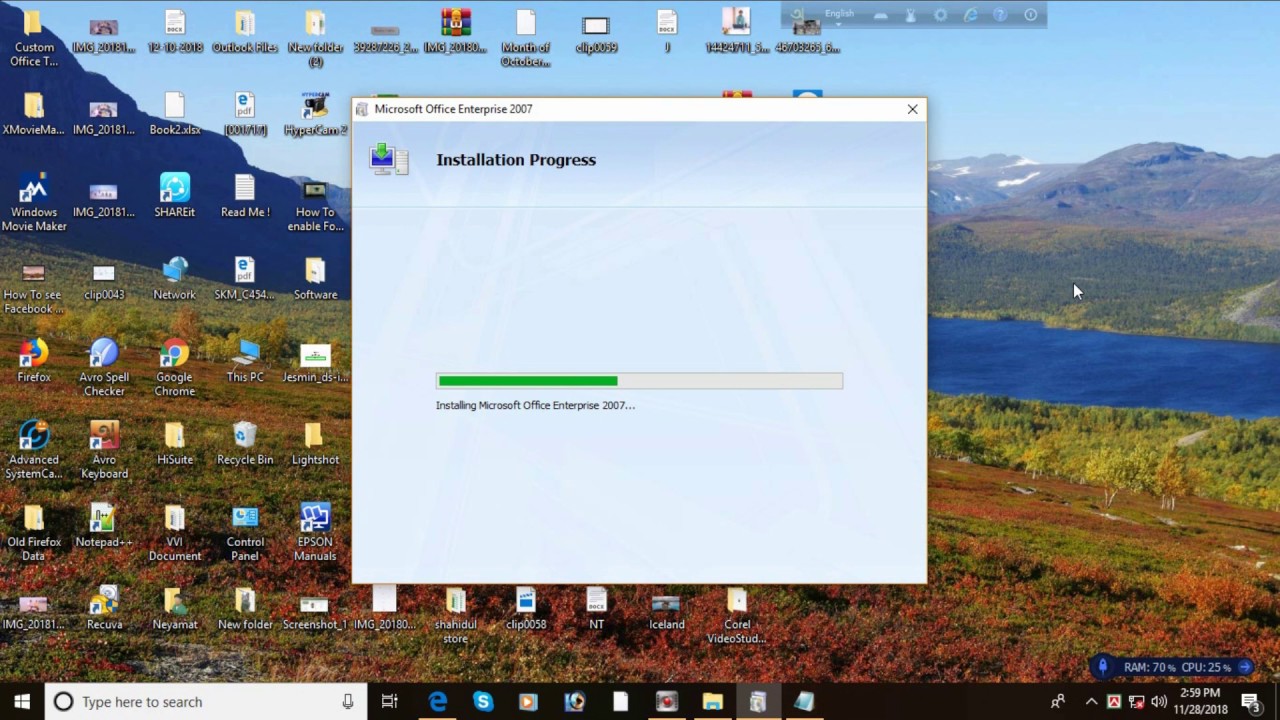Click the Notepad++ desktop icon
This screenshot has width=1280, height=720.
(x=104, y=525)
